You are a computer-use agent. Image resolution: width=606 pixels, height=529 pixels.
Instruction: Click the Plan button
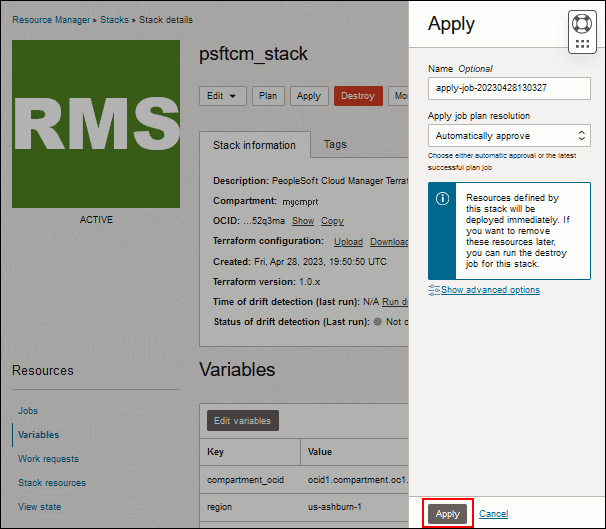[x=268, y=96]
